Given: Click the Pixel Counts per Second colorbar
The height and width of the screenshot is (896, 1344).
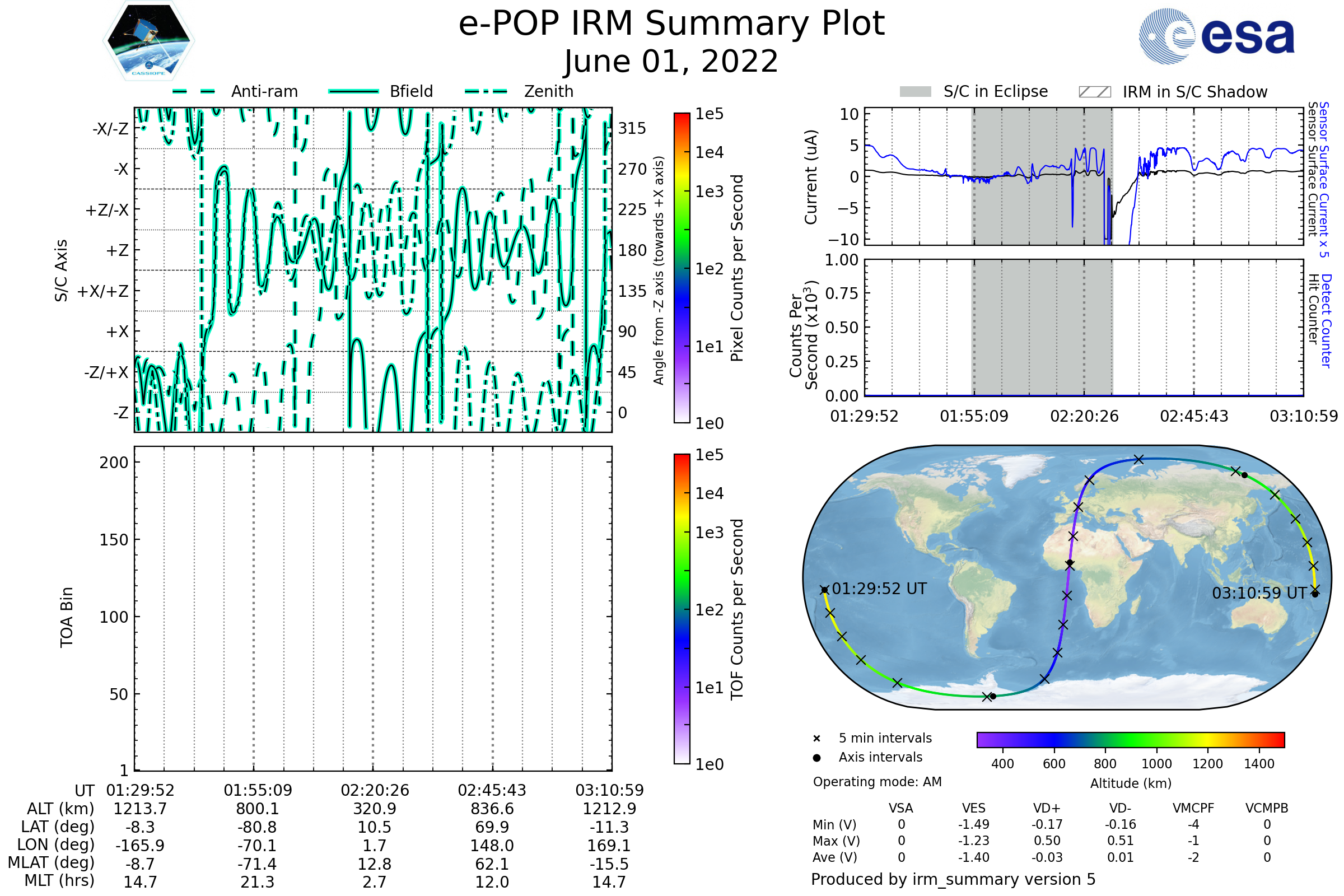Looking at the screenshot, I should (x=682, y=268).
